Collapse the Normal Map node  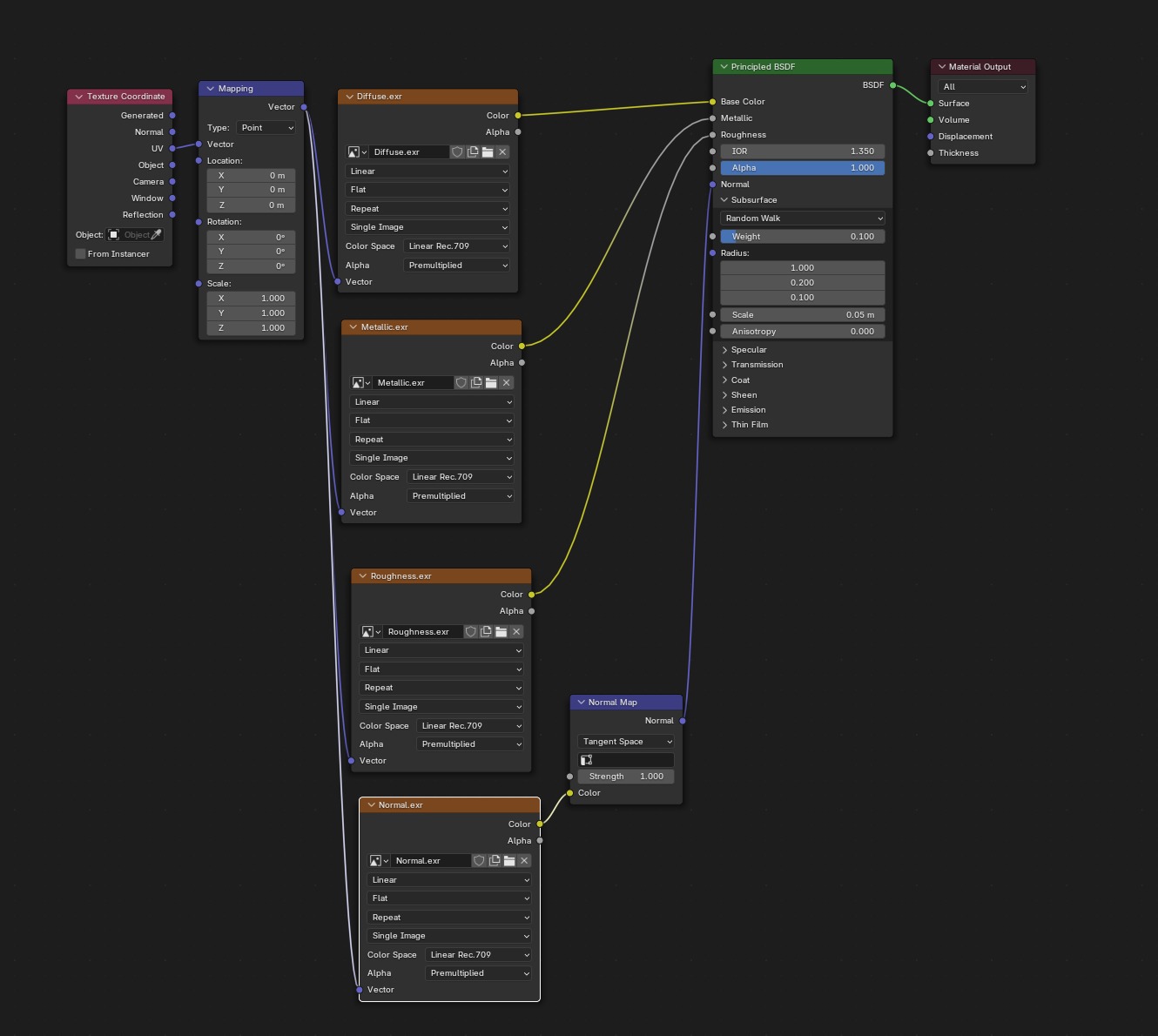pyautogui.click(x=581, y=703)
